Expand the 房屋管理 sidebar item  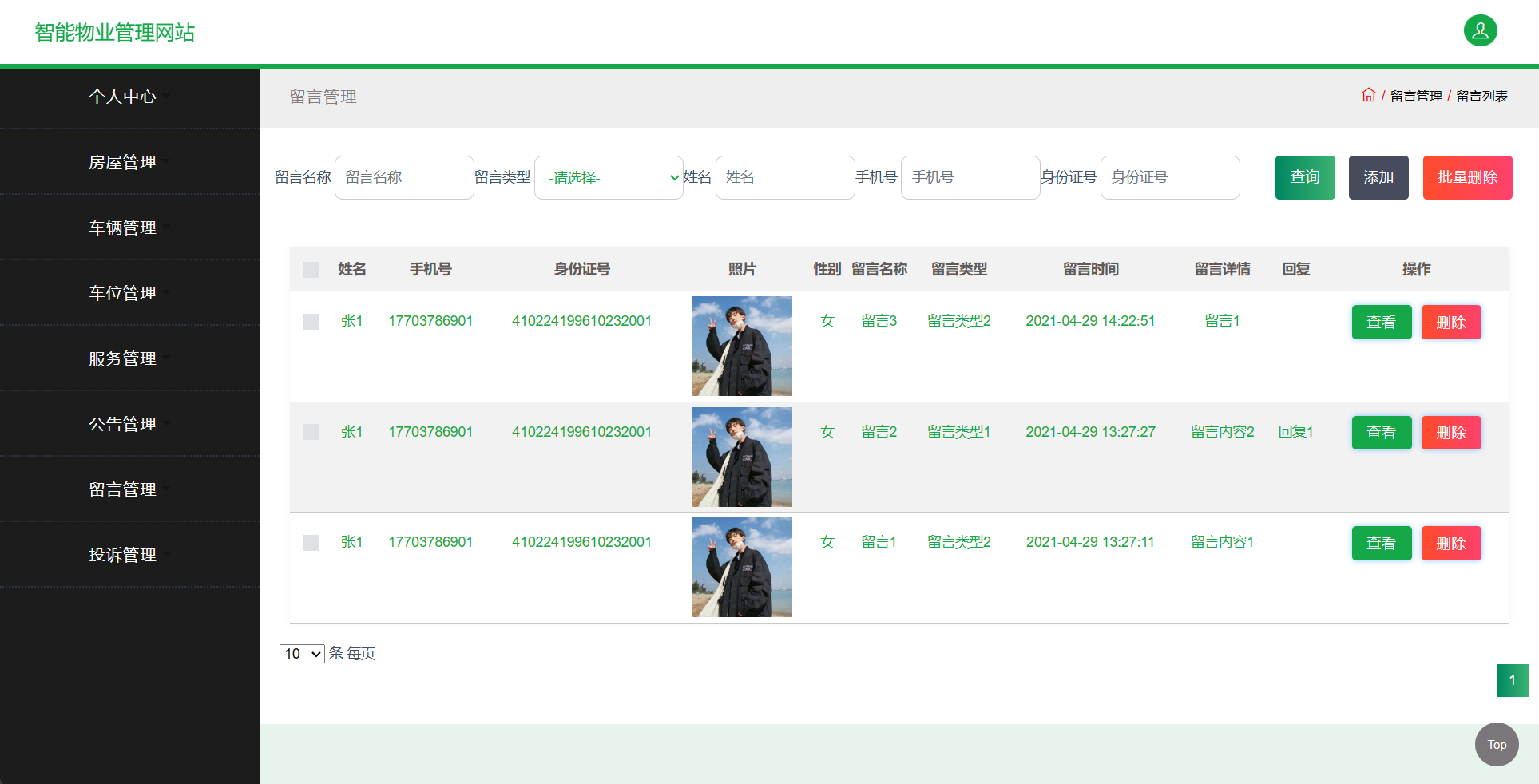pyautogui.click(x=123, y=161)
